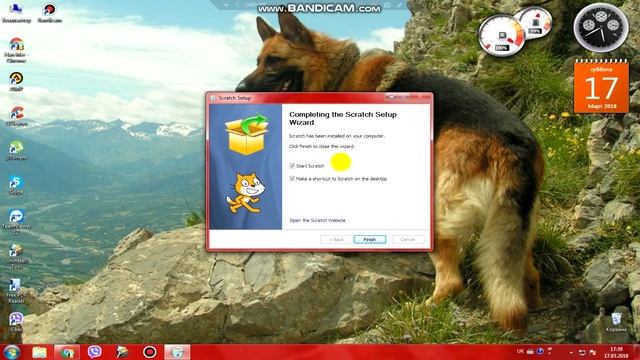The width and height of the screenshot is (640, 360).
Task: Open the Free PC Reader desktop shortcut
Action: tap(16, 291)
